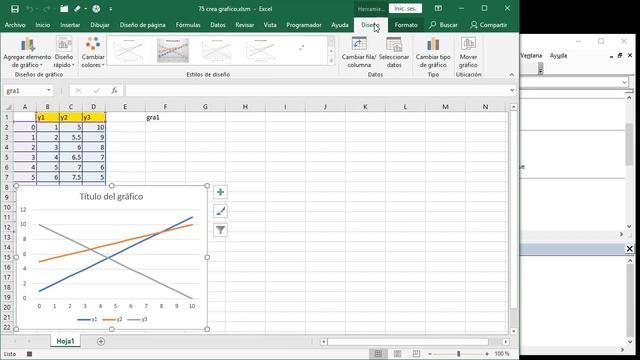Screen dimensions: 640x360
Task: Open the Fórmulas tab
Action: coord(188,25)
